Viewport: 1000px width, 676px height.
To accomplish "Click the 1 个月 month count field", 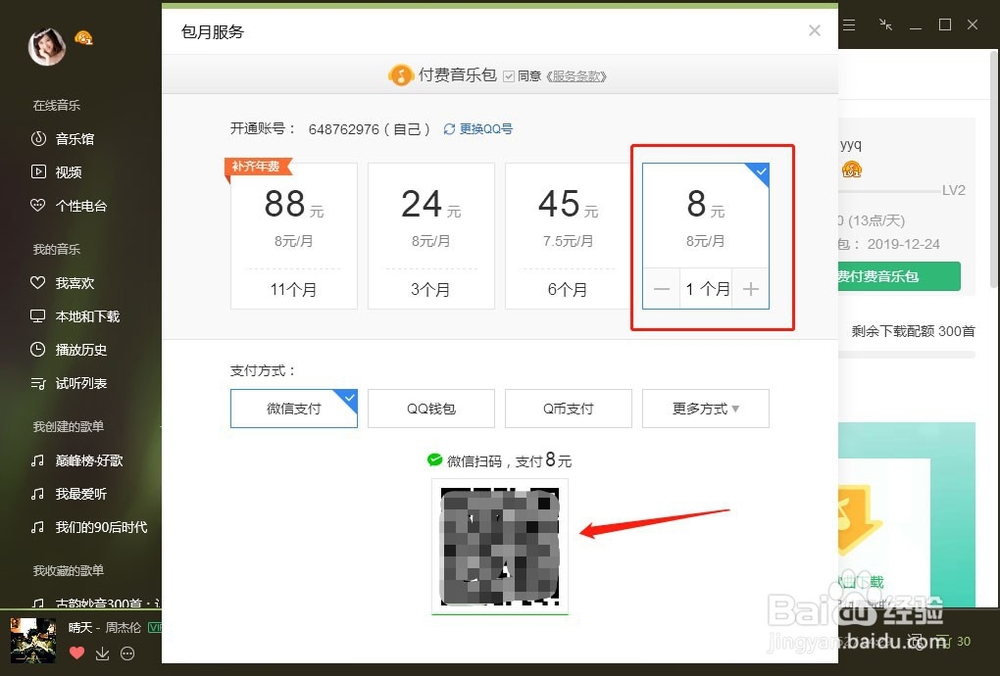I will click(x=707, y=289).
